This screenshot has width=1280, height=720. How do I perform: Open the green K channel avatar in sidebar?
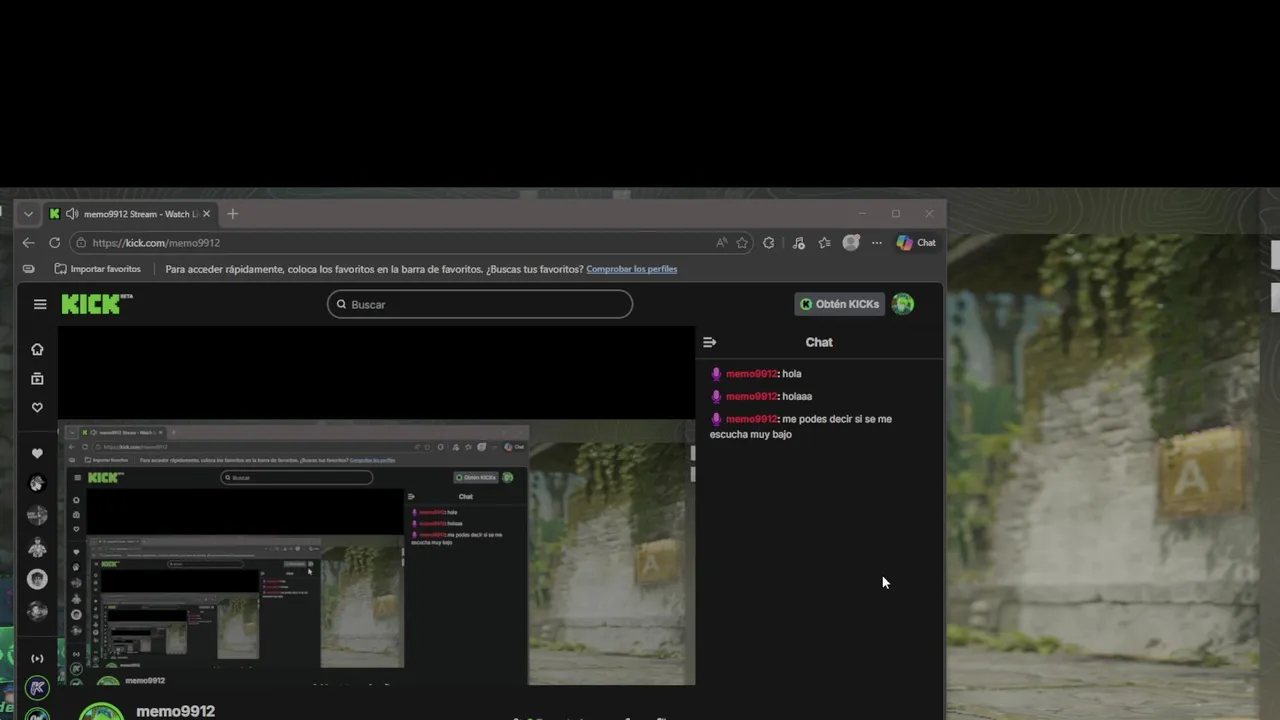click(37, 688)
